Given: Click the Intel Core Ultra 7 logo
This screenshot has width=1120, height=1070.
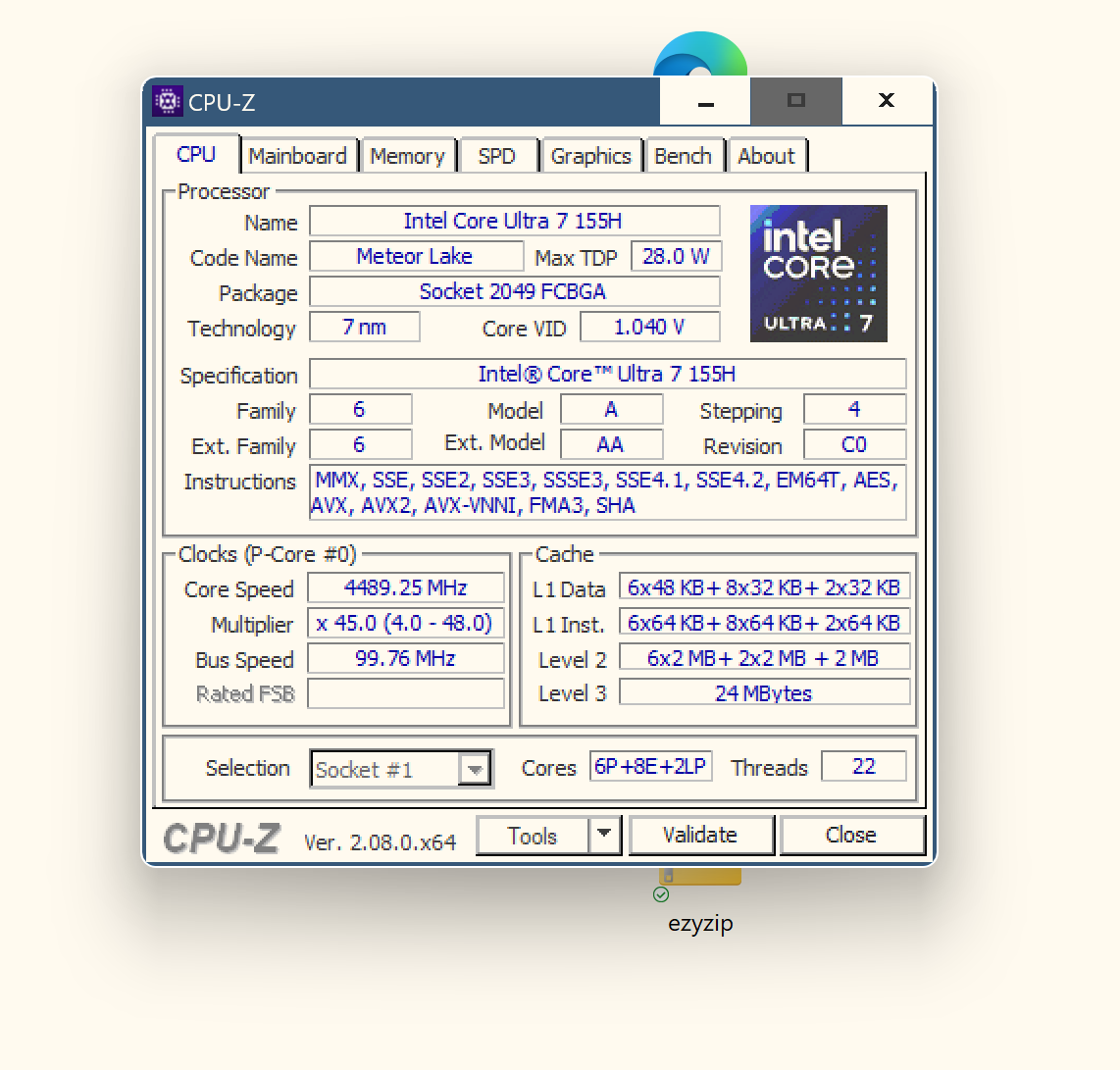Looking at the screenshot, I should [819, 274].
